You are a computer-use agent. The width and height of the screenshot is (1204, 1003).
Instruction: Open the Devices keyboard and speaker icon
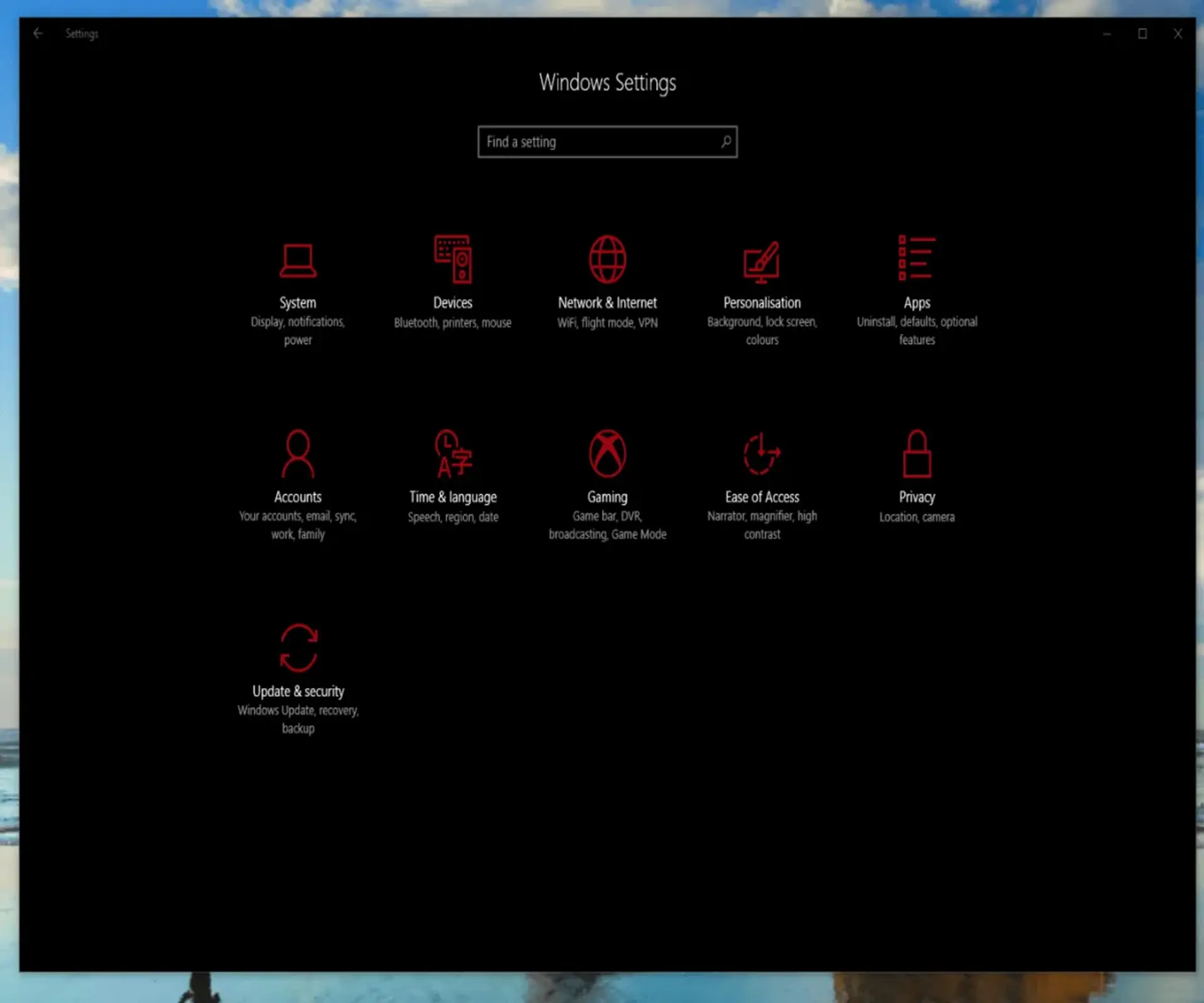(453, 259)
